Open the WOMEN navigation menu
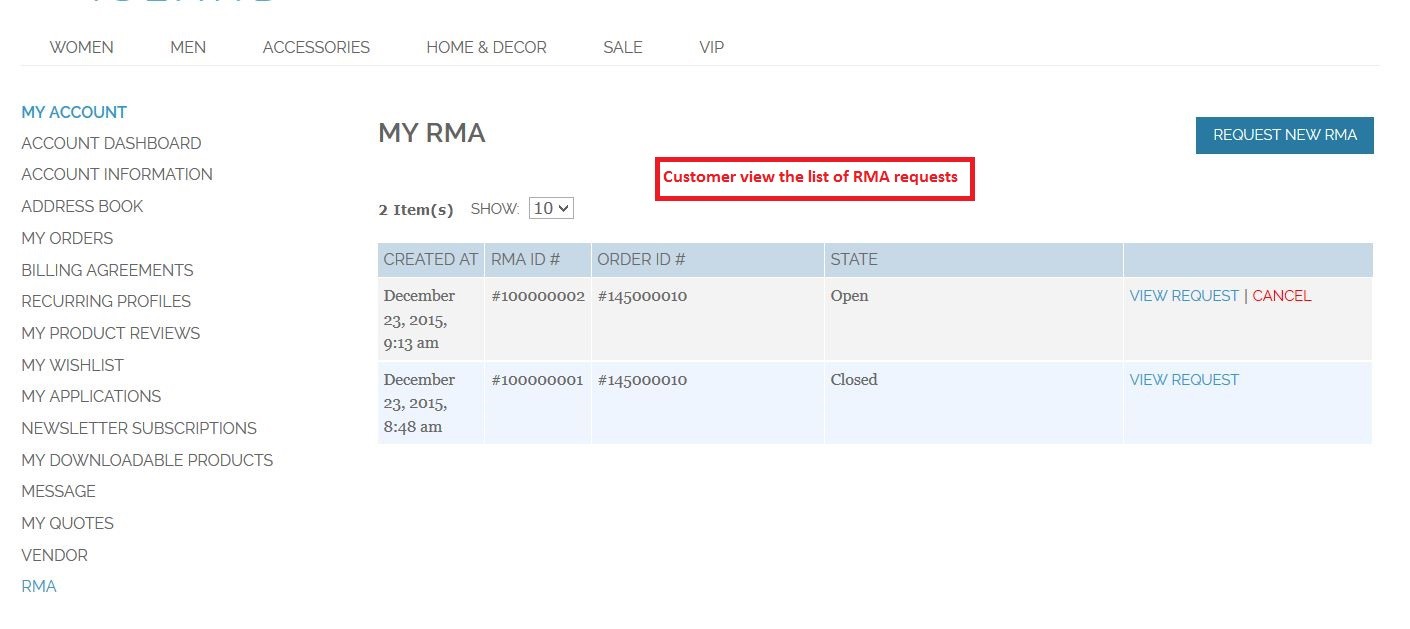The height and width of the screenshot is (629, 1410). point(81,47)
